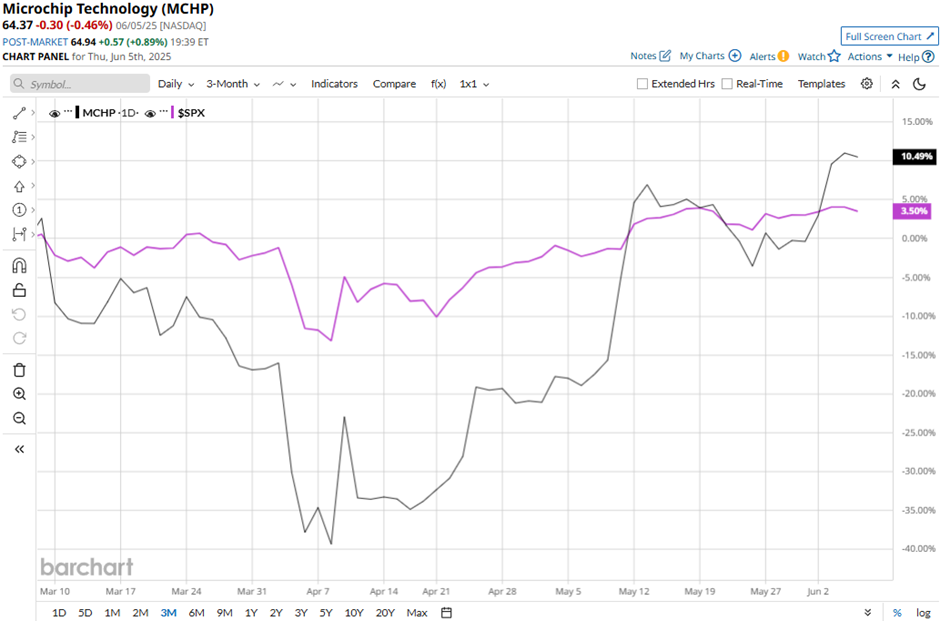Select the 5D time range
This screenshot has width=940, height=621.
point(85,613)
